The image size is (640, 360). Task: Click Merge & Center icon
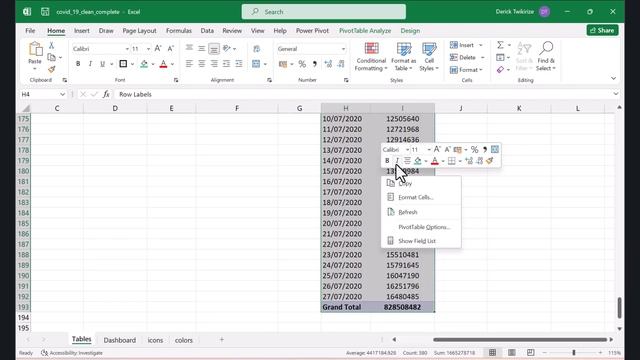256,64
